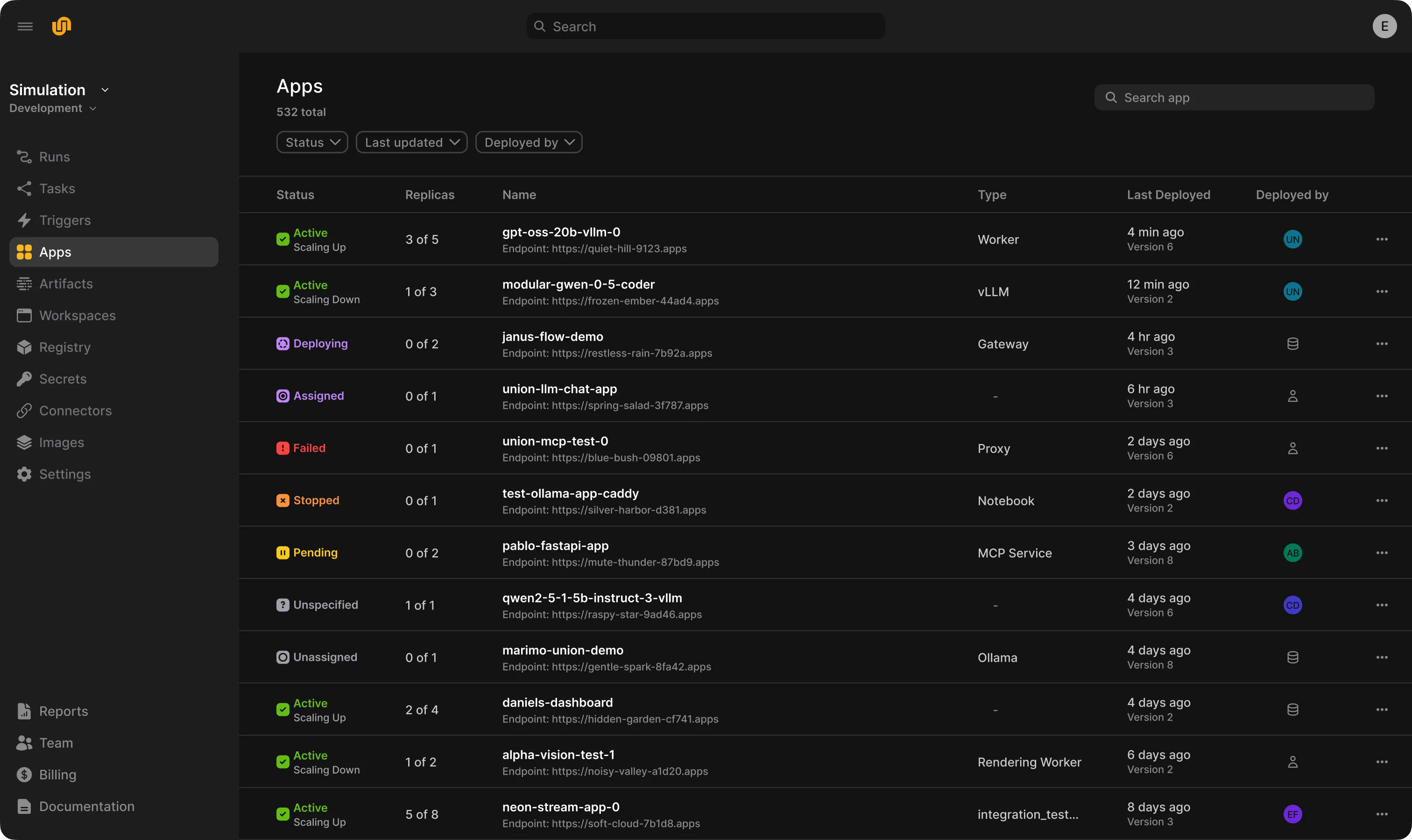1412x840 pixels.
Task: Click the hamburger menu icon
Action: 25,27
